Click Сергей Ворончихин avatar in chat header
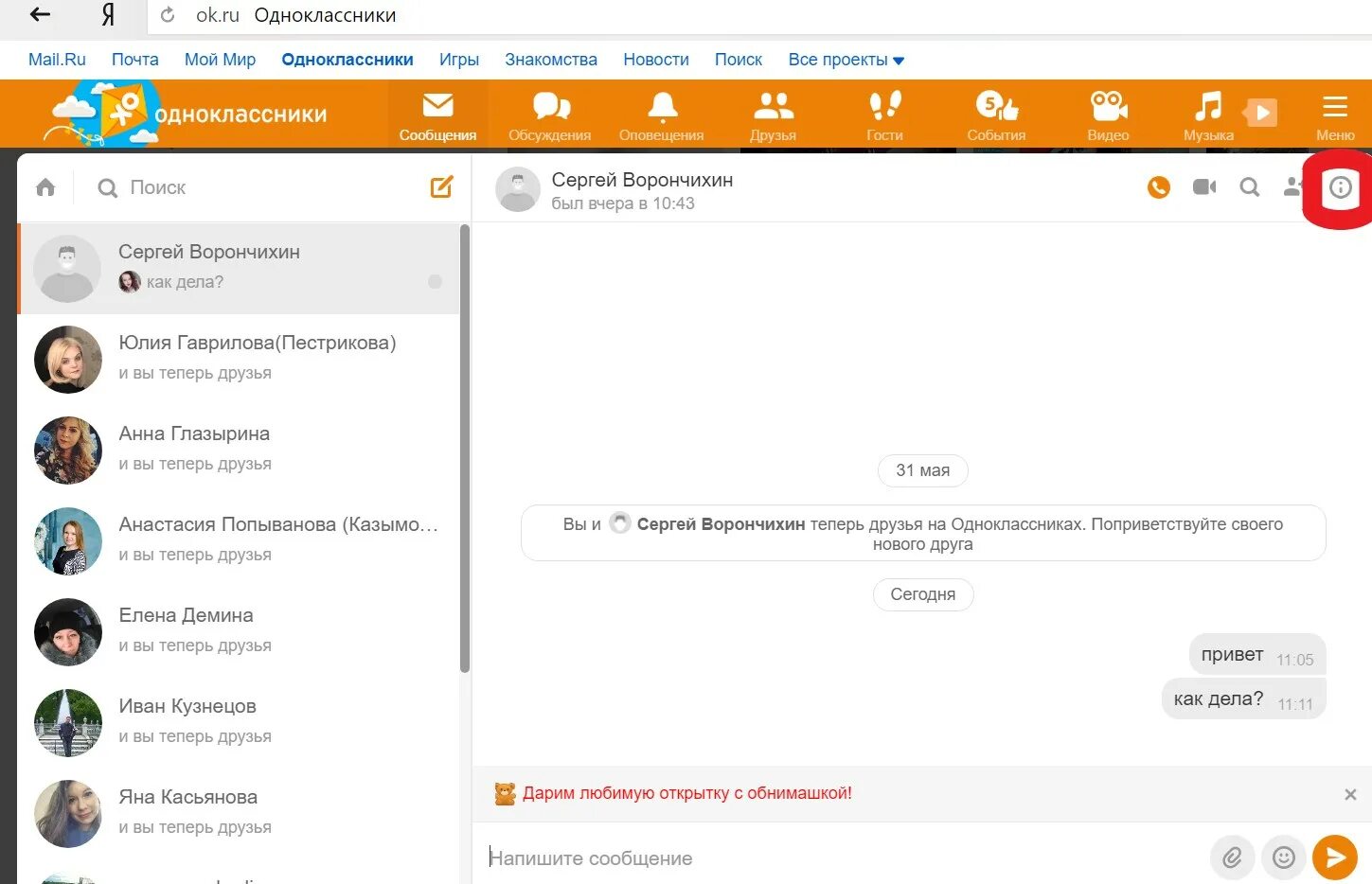The height and width of the screenshot is (884, 1372). coord(518,189)
